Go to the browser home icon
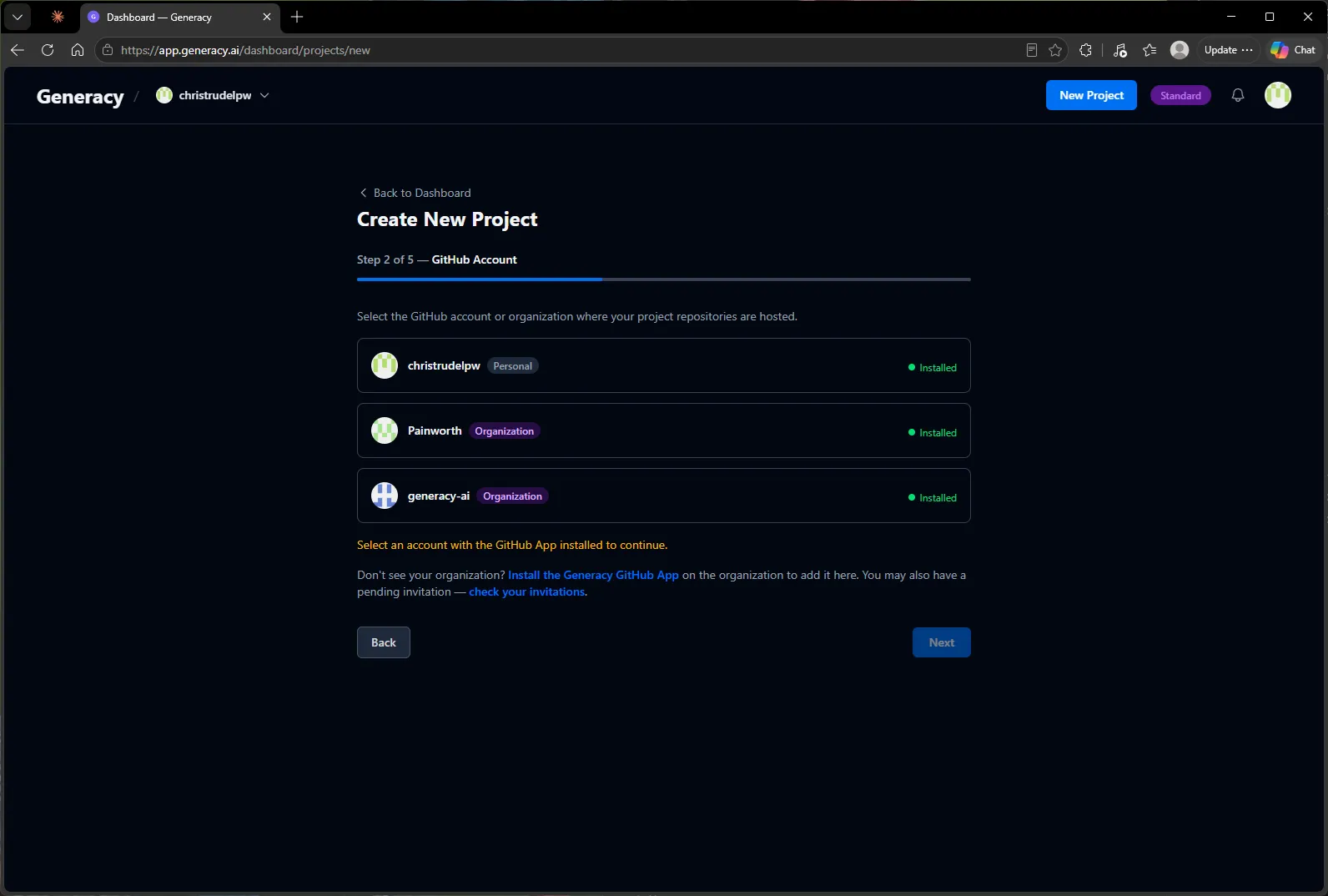Viewport: 1328px width, 896px height. 78,50
